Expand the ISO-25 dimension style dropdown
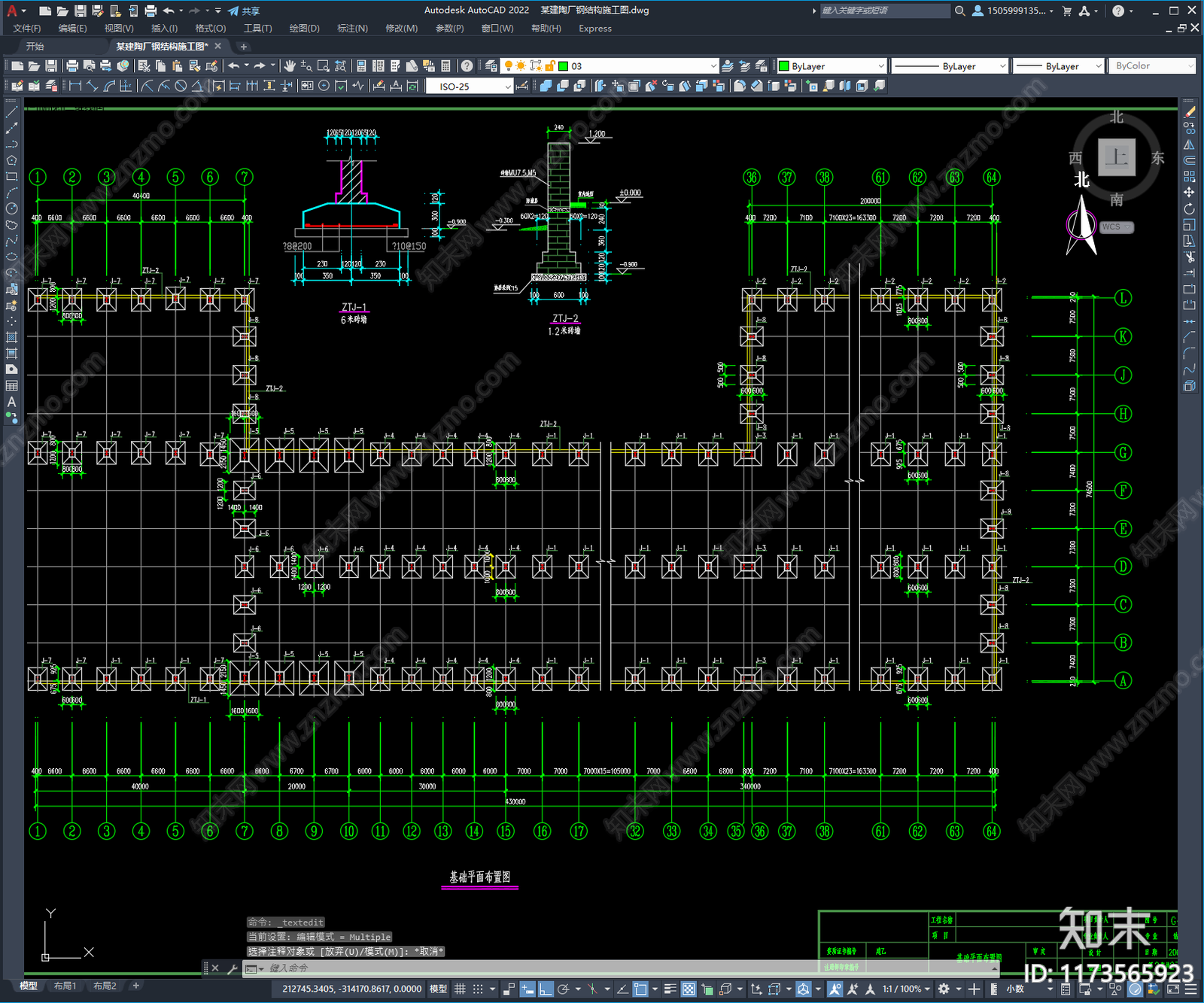This screenshot has width=1204, height=1003. [x=508, y=87]
